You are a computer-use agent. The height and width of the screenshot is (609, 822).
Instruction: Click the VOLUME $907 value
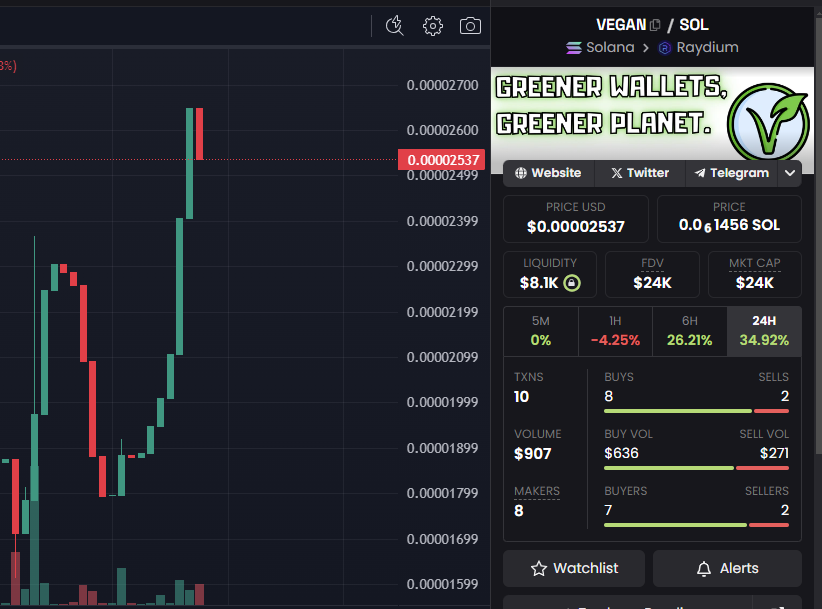pyautogui.click(x=533, y=454)
